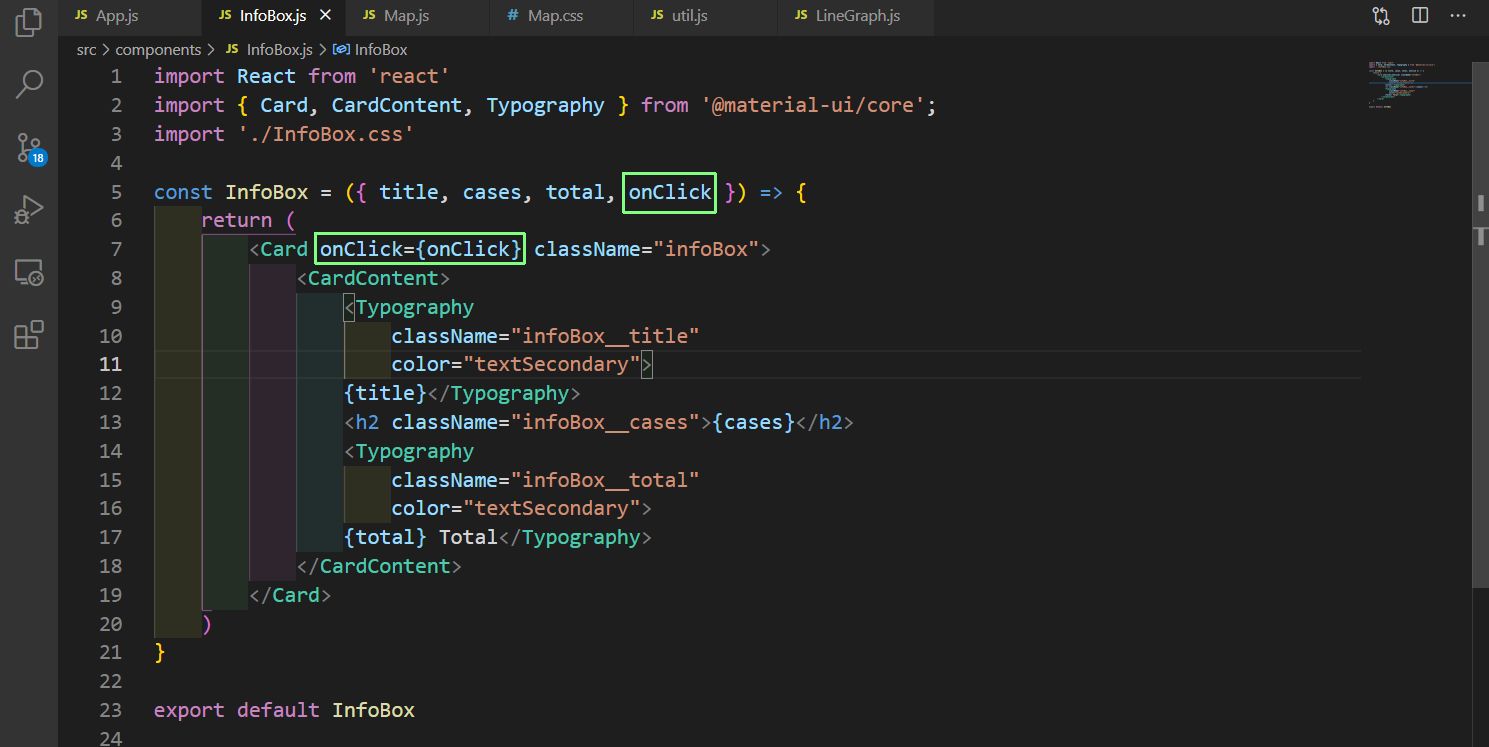
Task: Split the editor to the right
Action: [1420, 16]
